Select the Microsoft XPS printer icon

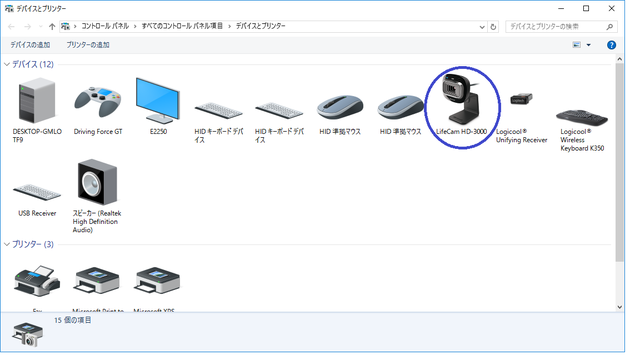158,281
